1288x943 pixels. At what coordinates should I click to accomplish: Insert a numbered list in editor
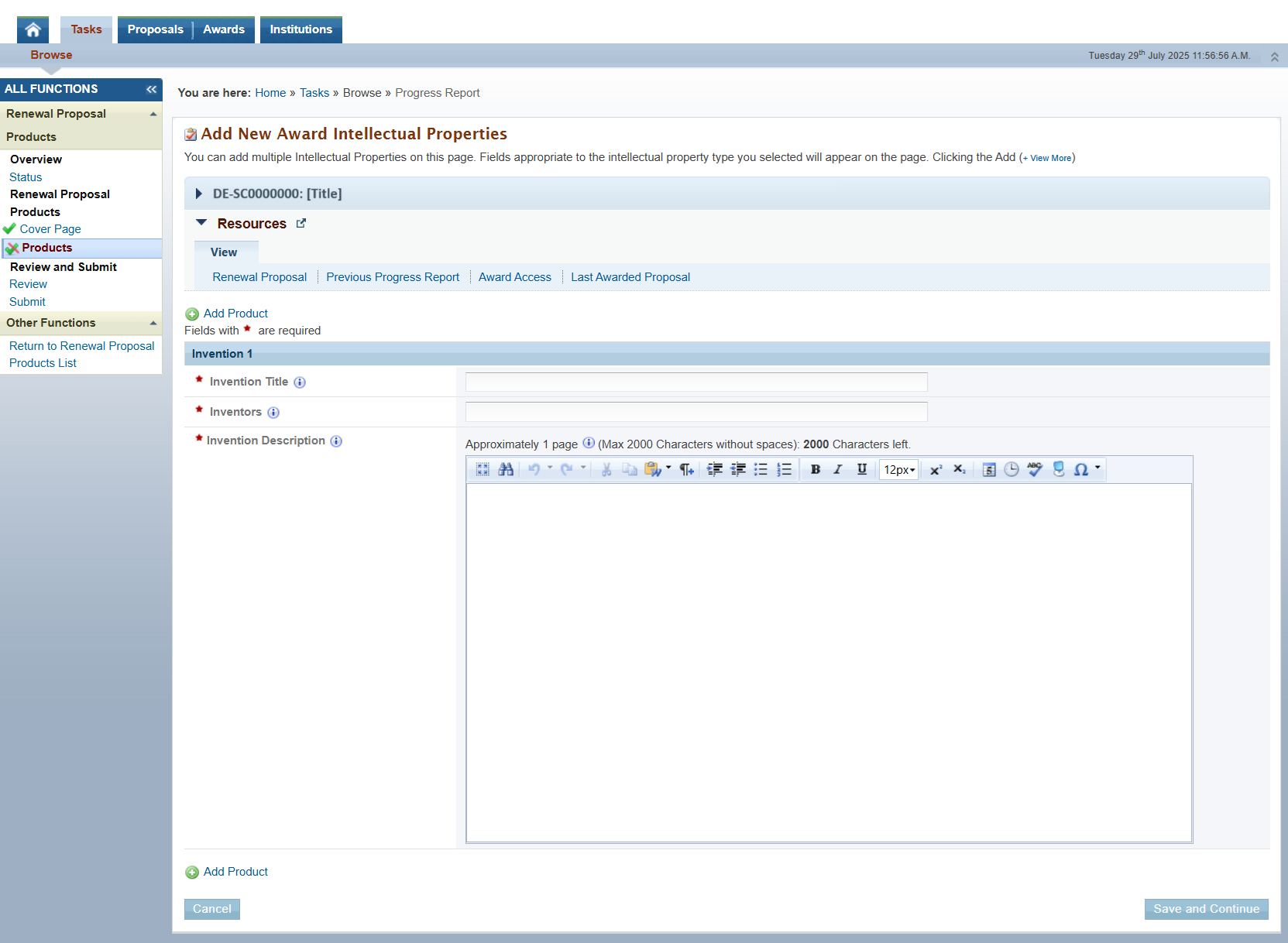(785, 469)
